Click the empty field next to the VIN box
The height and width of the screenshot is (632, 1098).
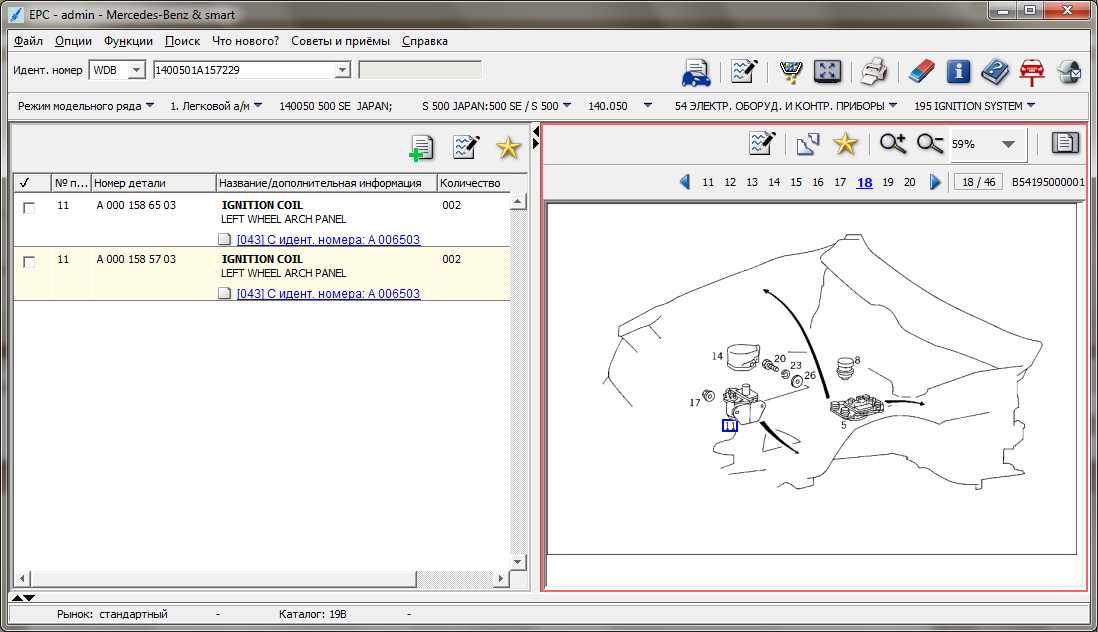pyautogui.click(x=420, y=70)
